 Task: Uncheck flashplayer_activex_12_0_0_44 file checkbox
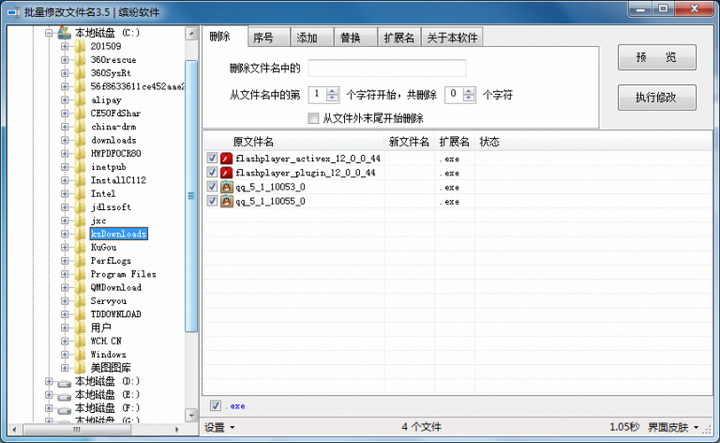(x=212, y=158)
